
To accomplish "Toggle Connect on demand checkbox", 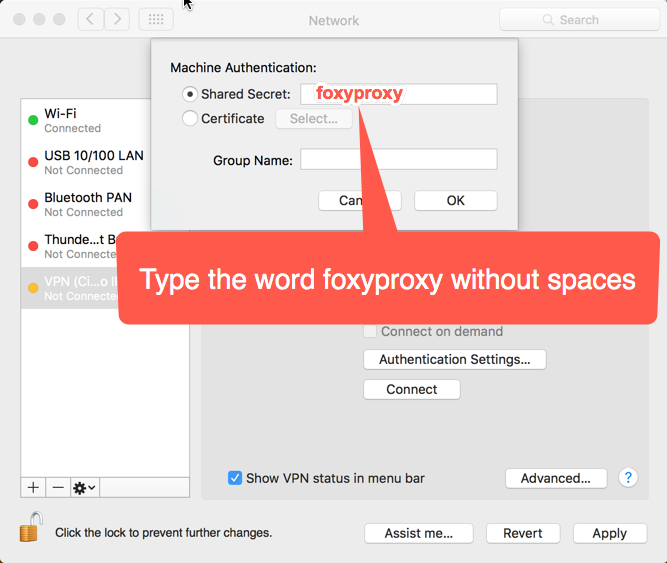I will 370,331.
